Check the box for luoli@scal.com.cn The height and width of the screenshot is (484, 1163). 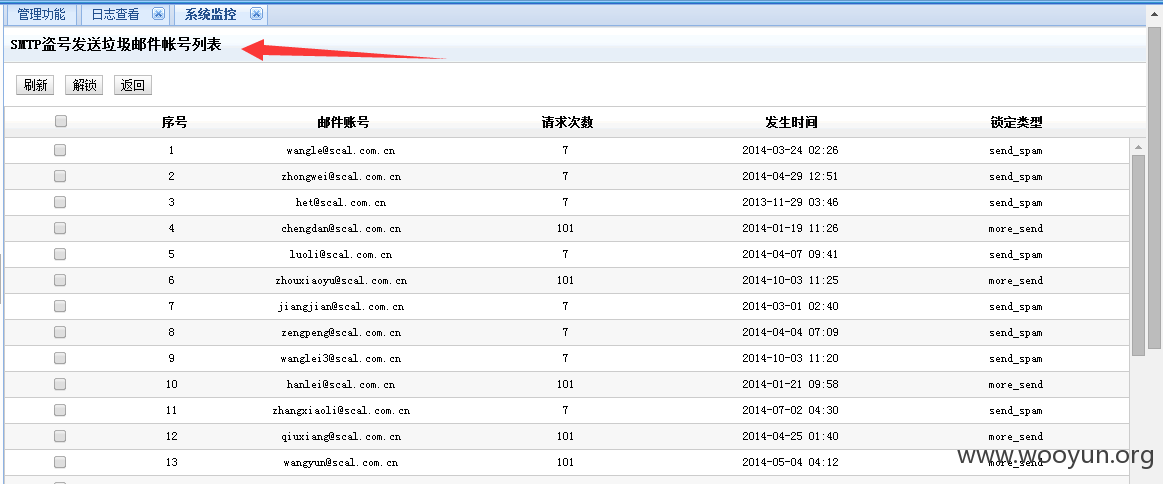60,254
